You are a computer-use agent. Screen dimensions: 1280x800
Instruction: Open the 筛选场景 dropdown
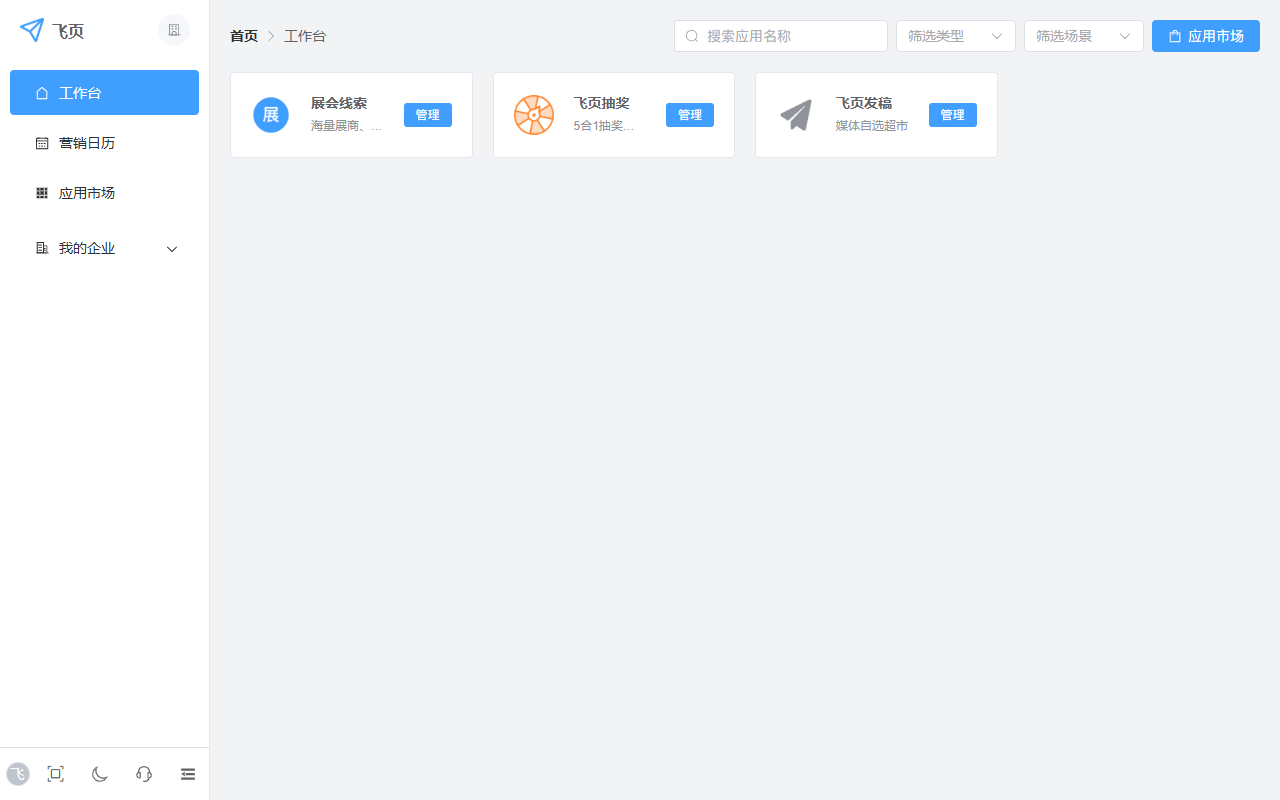pos(1083,35)
